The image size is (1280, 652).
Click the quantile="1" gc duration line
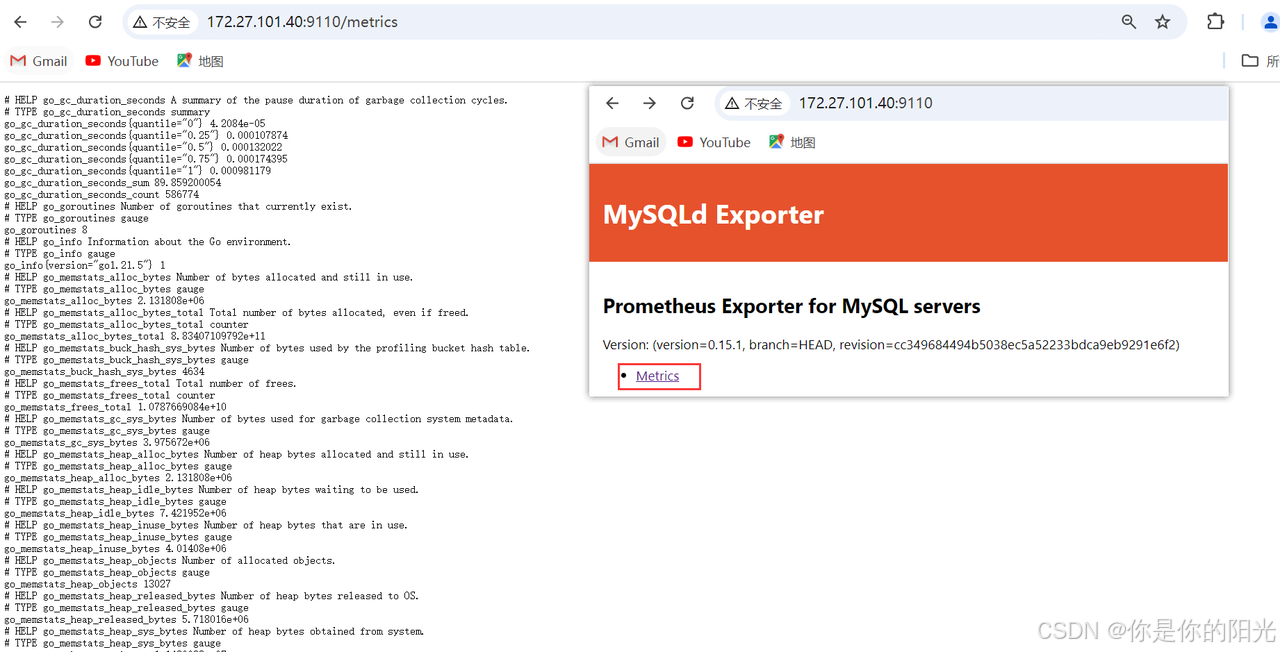point(137,171)
